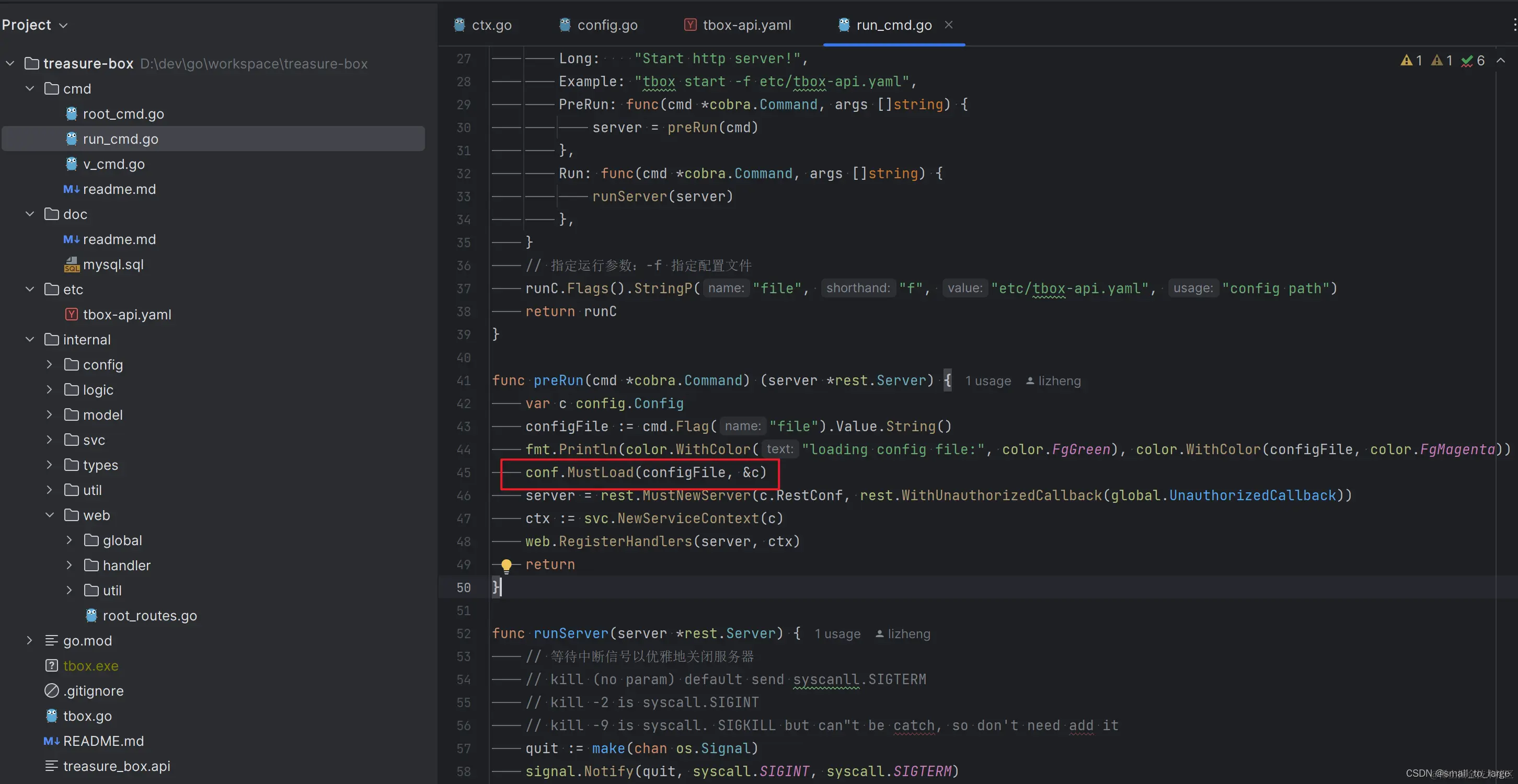Collapse the internal folder
This screenshot has height=784, width=1518.
click(30, 339)
